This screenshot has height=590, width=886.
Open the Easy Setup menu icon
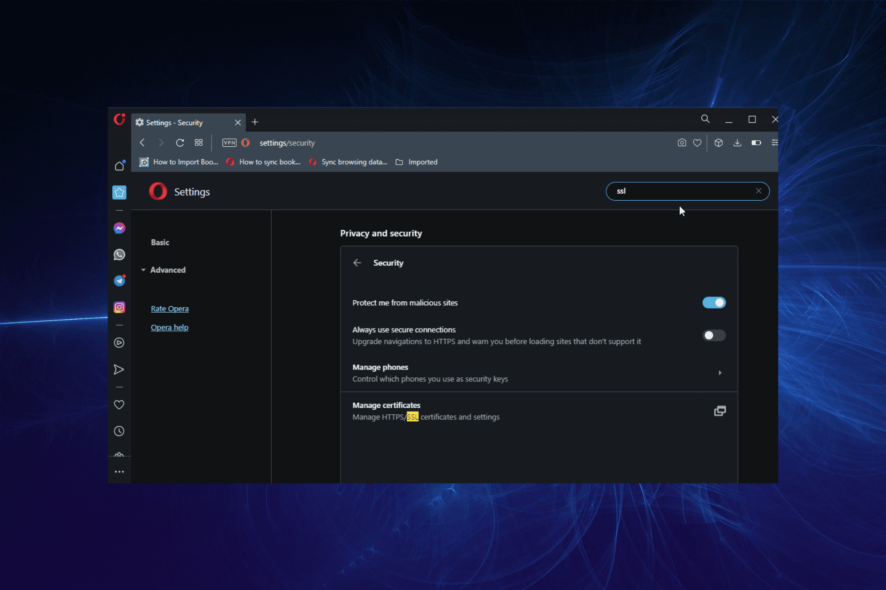(774, 143)
